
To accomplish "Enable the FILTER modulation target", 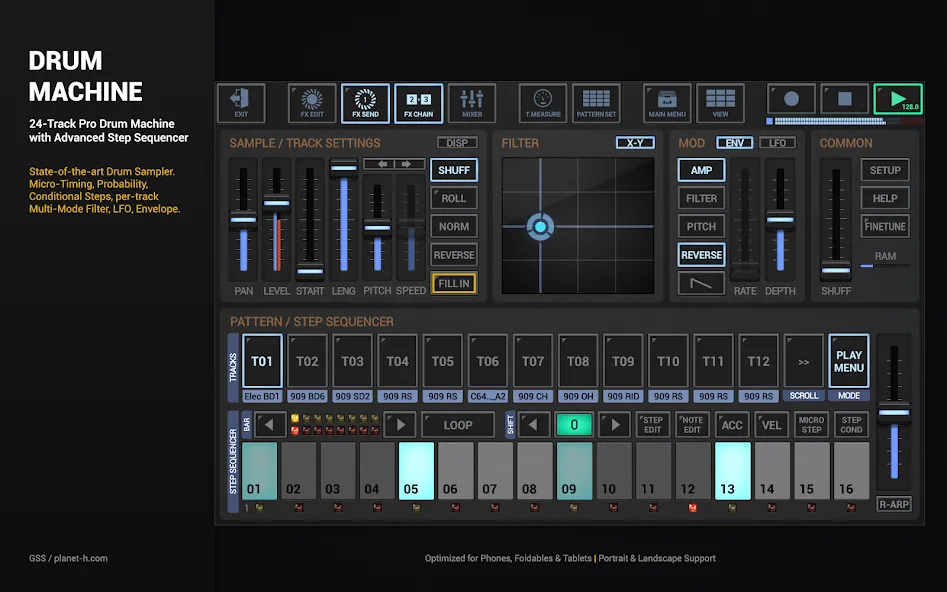I will pyautogui.click(x=701, y=198).
